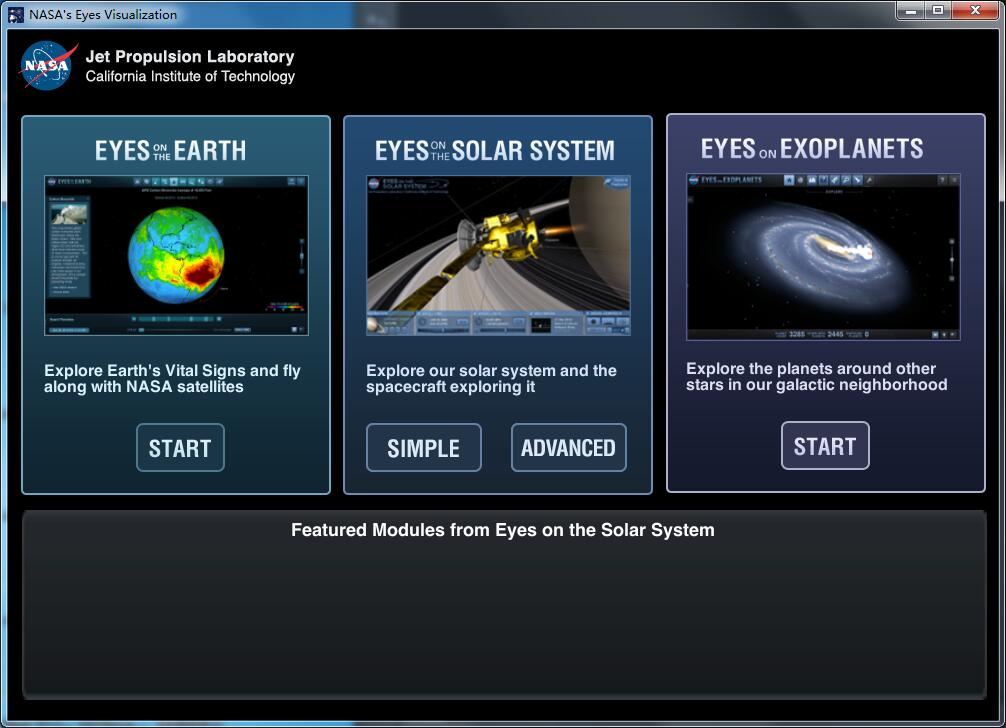Click the NASA logo in the header
Screen dimensions: 1006x728
47,65
